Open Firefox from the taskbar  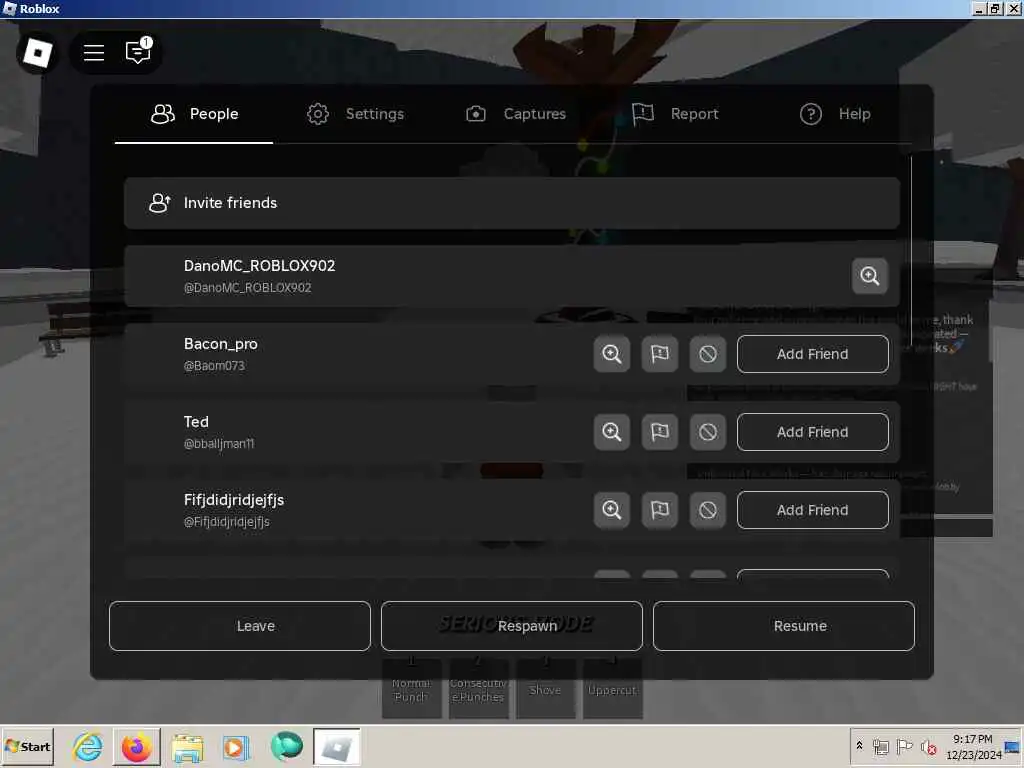[x=136, y=747]
